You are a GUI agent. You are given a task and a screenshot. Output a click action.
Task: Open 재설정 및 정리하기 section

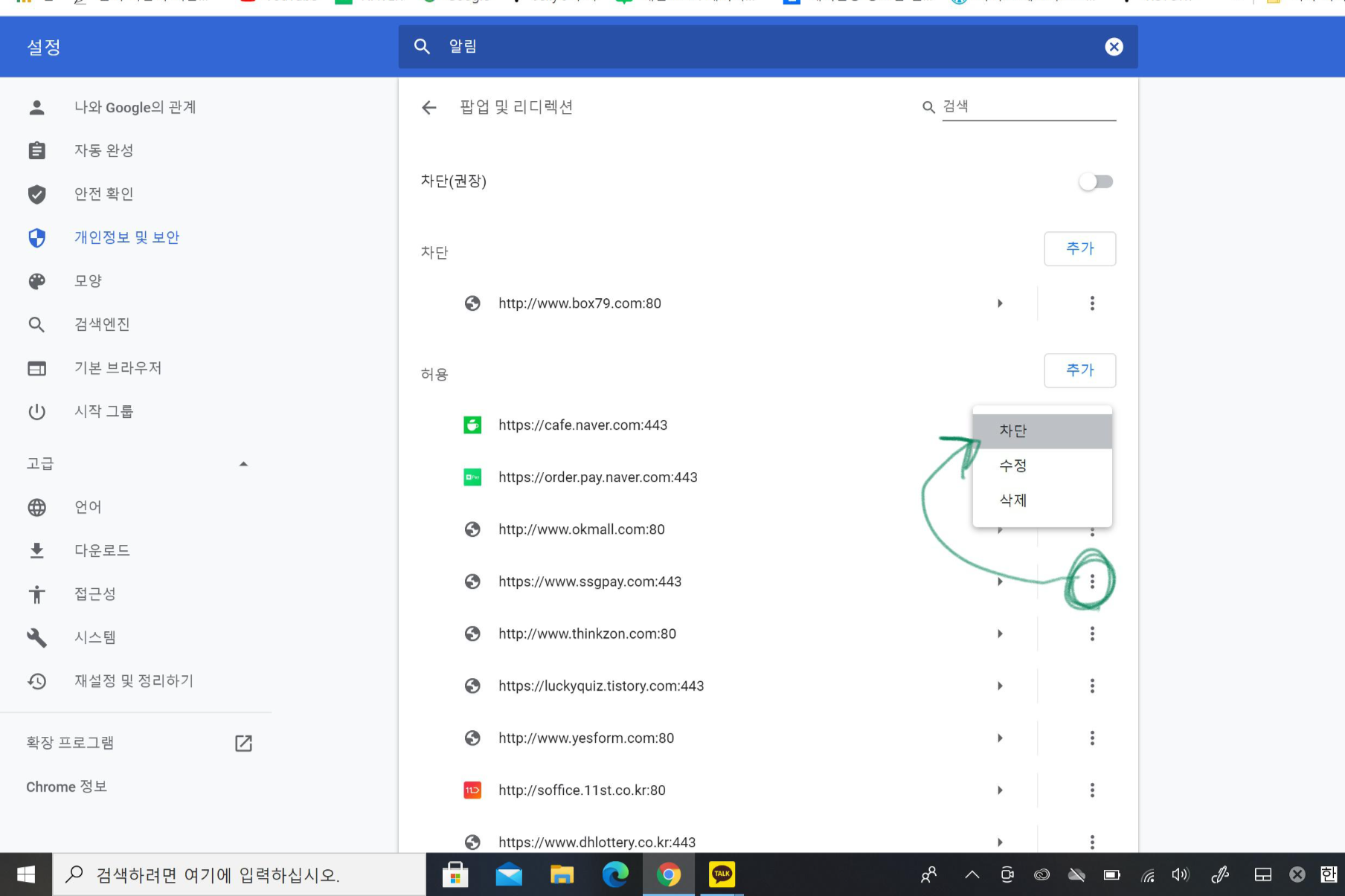(135, 681)
